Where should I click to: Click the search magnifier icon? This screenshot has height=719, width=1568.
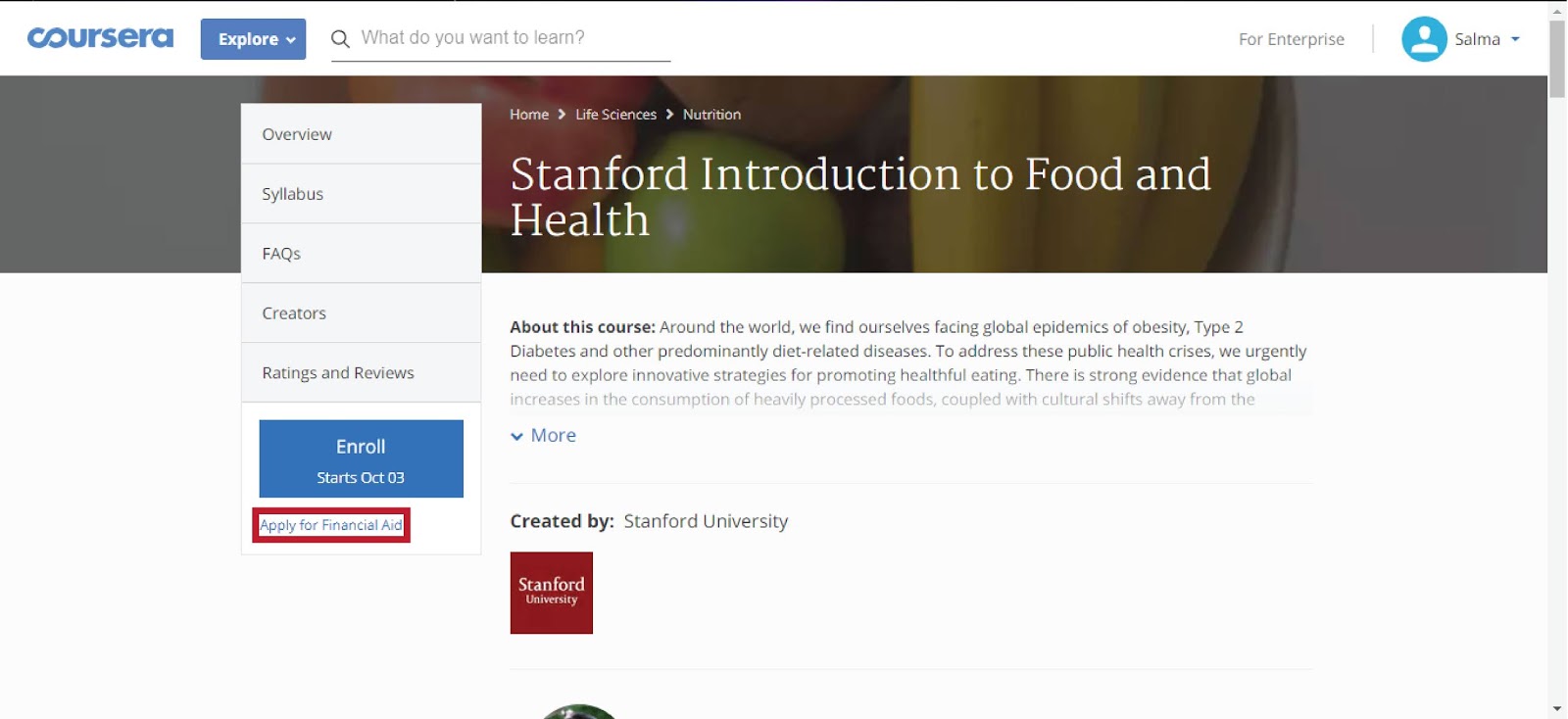coord(340,39)
